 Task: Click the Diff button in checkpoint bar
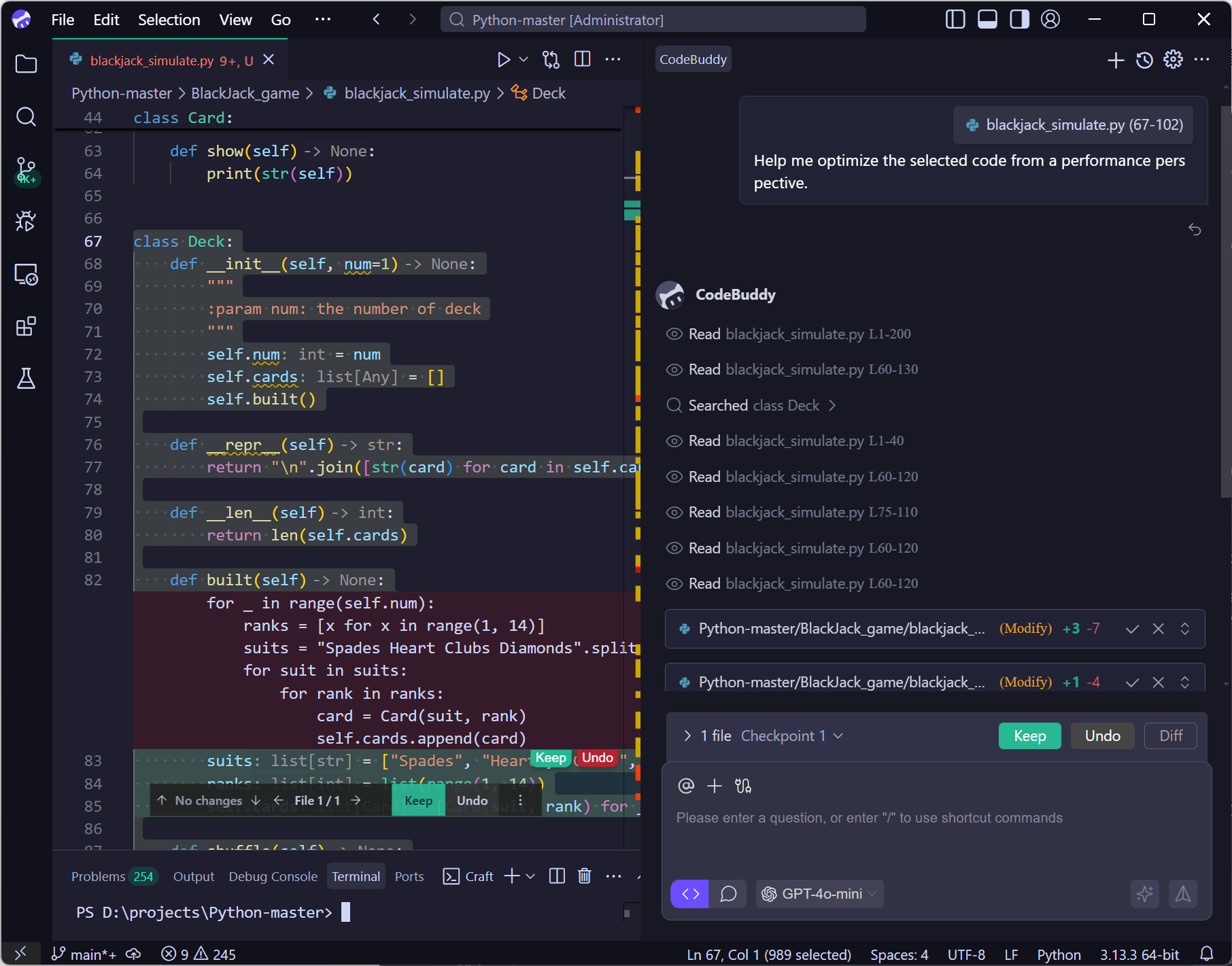tap(1170, 736)
